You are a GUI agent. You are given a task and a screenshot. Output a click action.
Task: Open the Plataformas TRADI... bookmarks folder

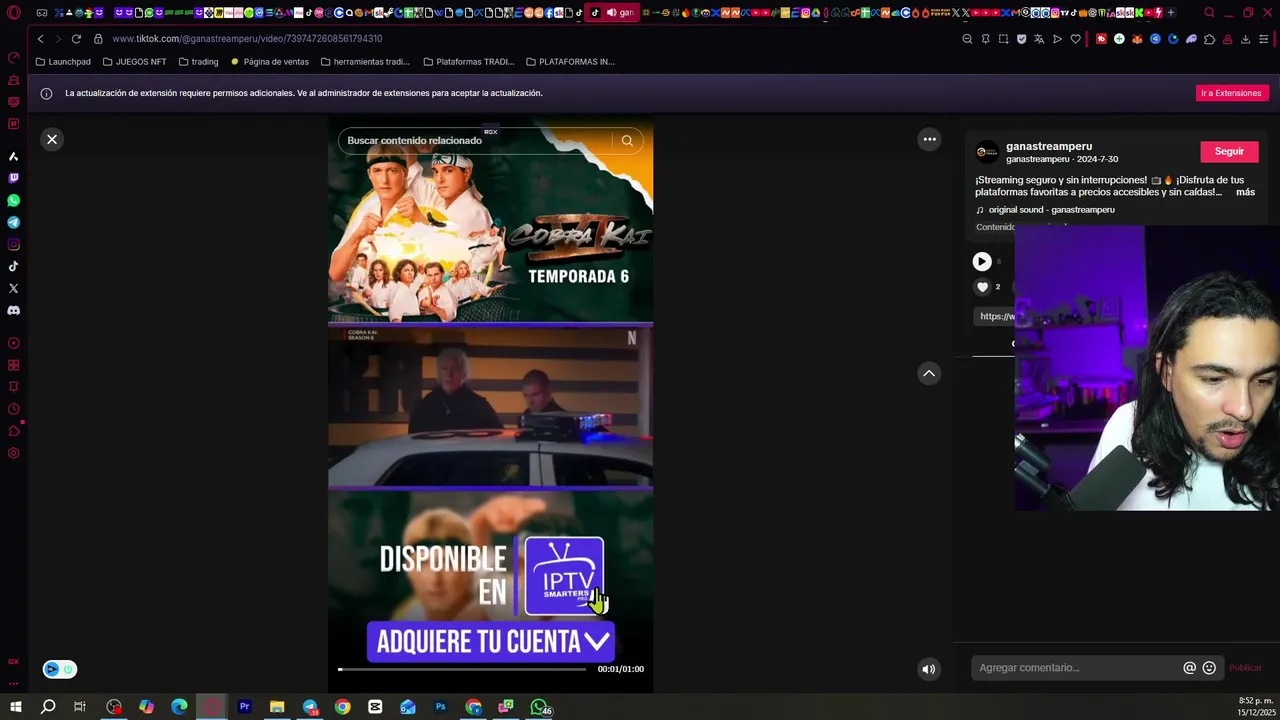(x=468, y=62)
